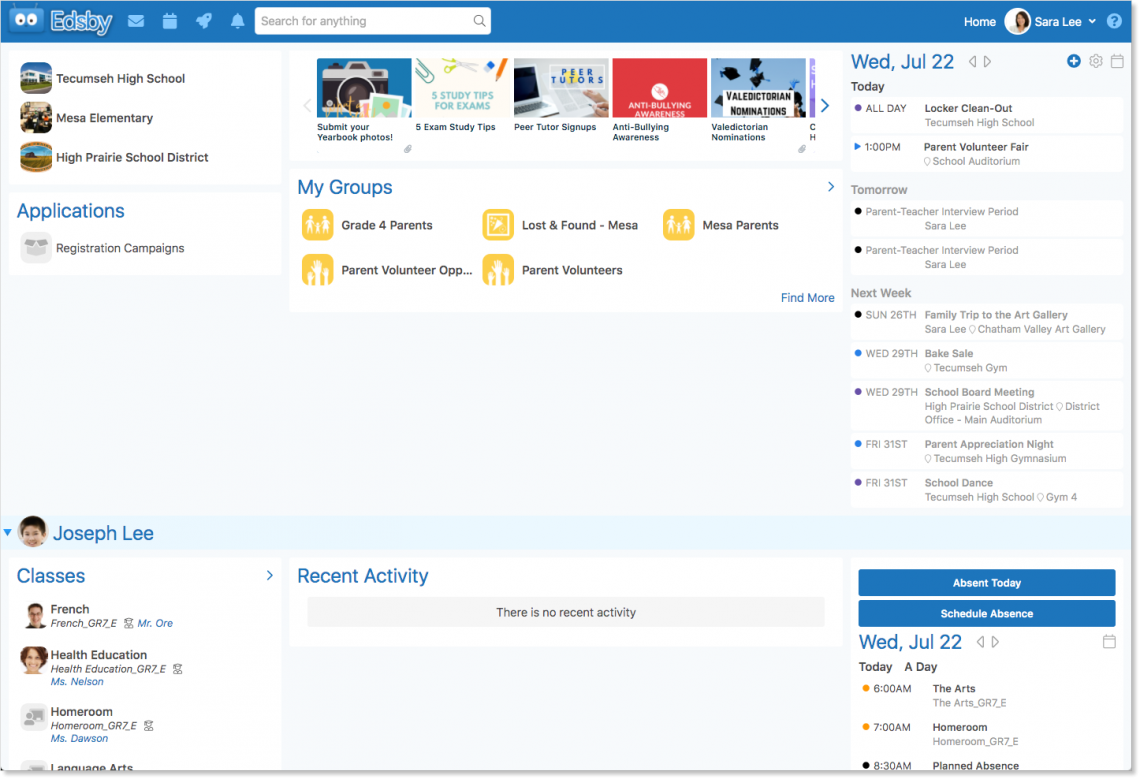Click the rocket launch icon
1140x779 pixels.
pyautogui.click(x=204, y=21)
